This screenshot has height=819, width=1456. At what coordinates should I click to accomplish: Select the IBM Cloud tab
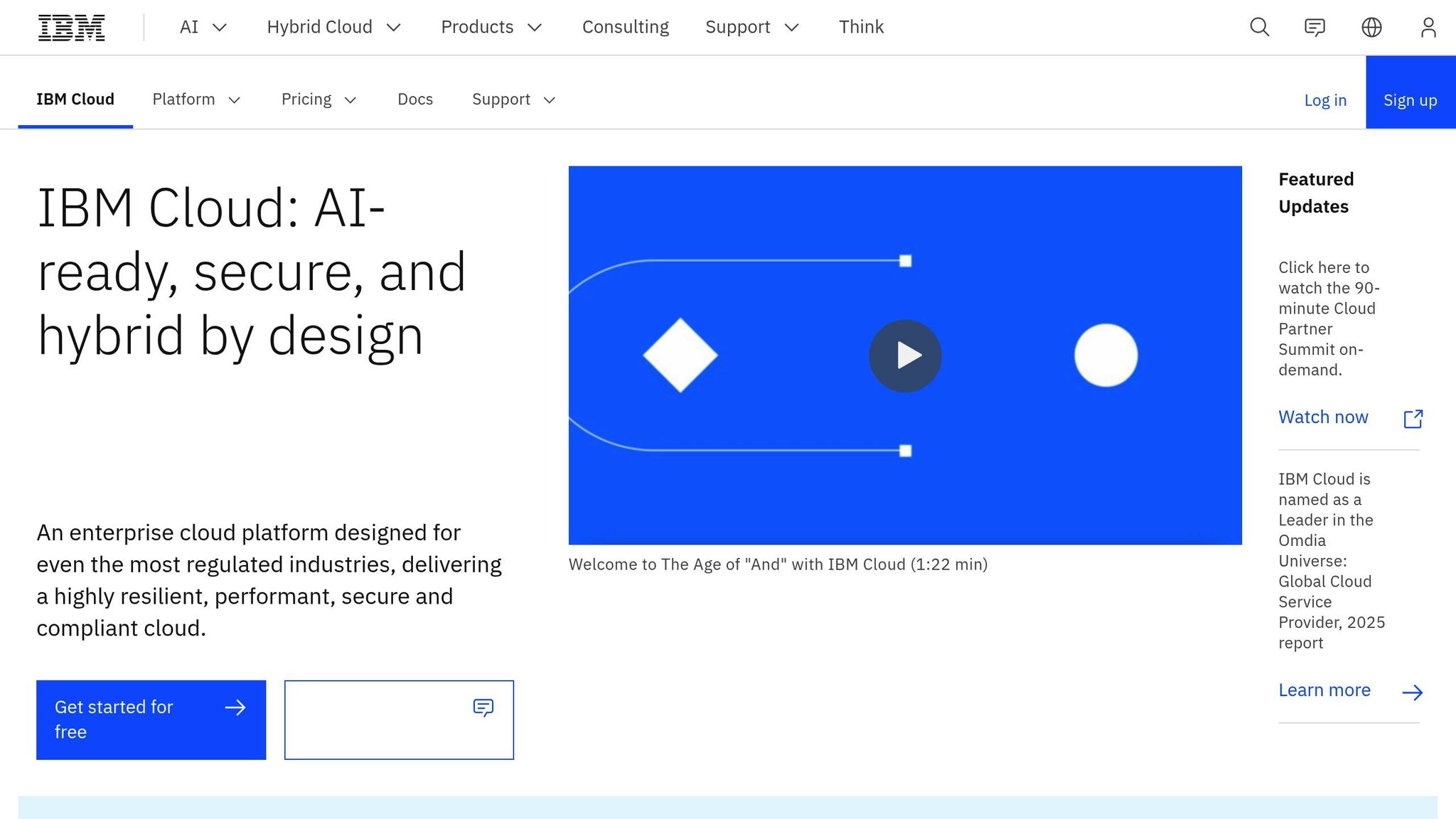pos(75,100)
